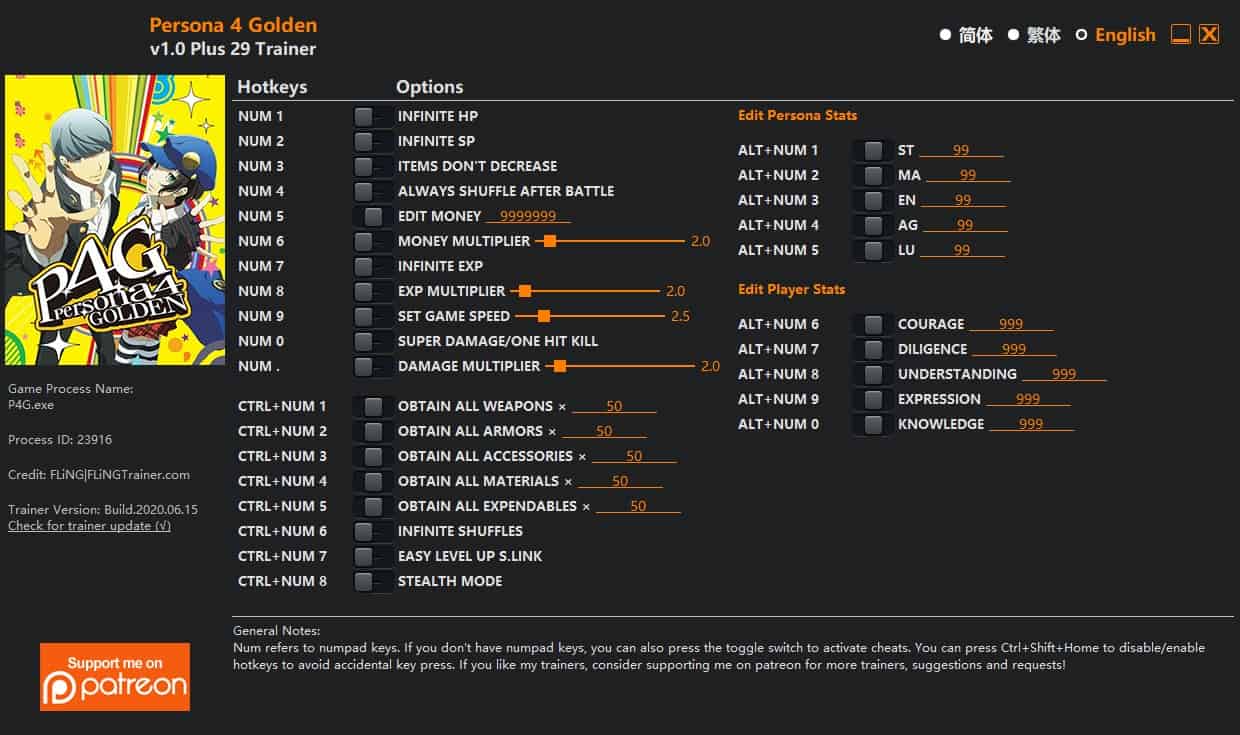Click the Edit Money value field
1240x735 pixels.
coord(528,216)
